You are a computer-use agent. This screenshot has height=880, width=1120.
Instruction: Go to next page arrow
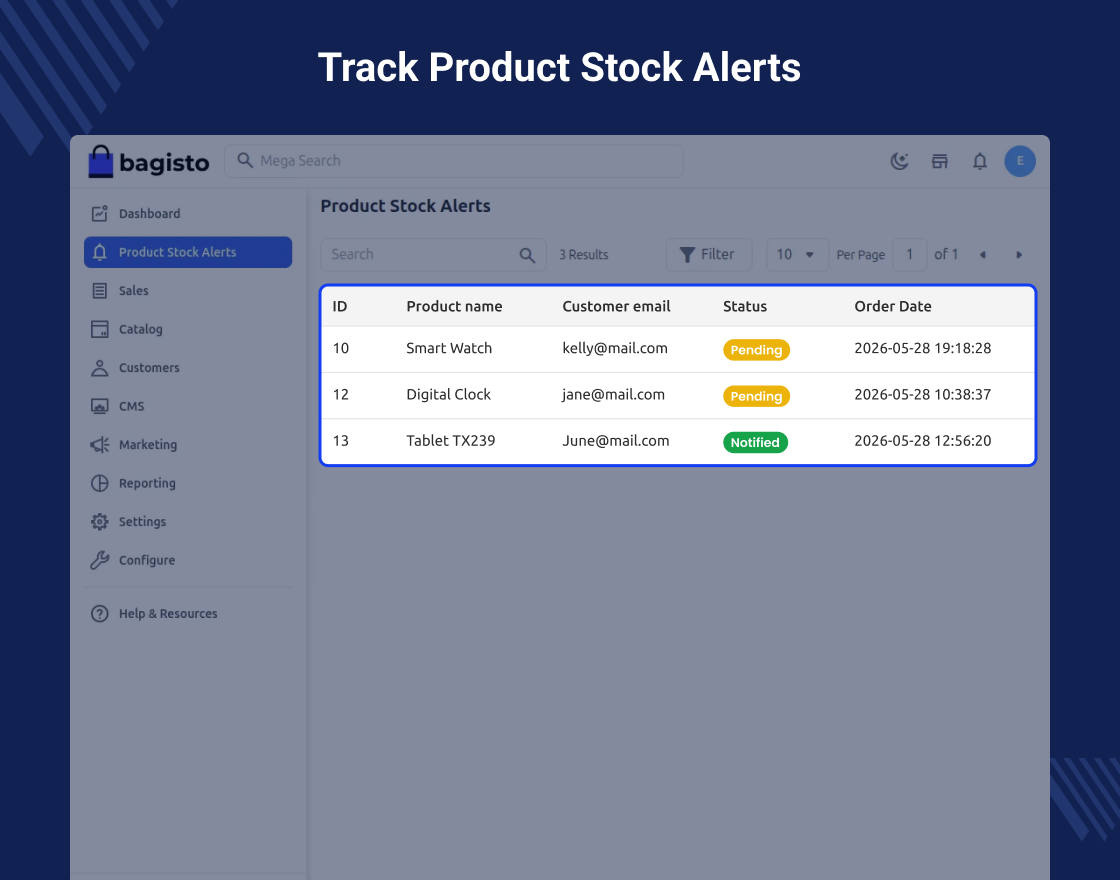(x=1019, y=255)
